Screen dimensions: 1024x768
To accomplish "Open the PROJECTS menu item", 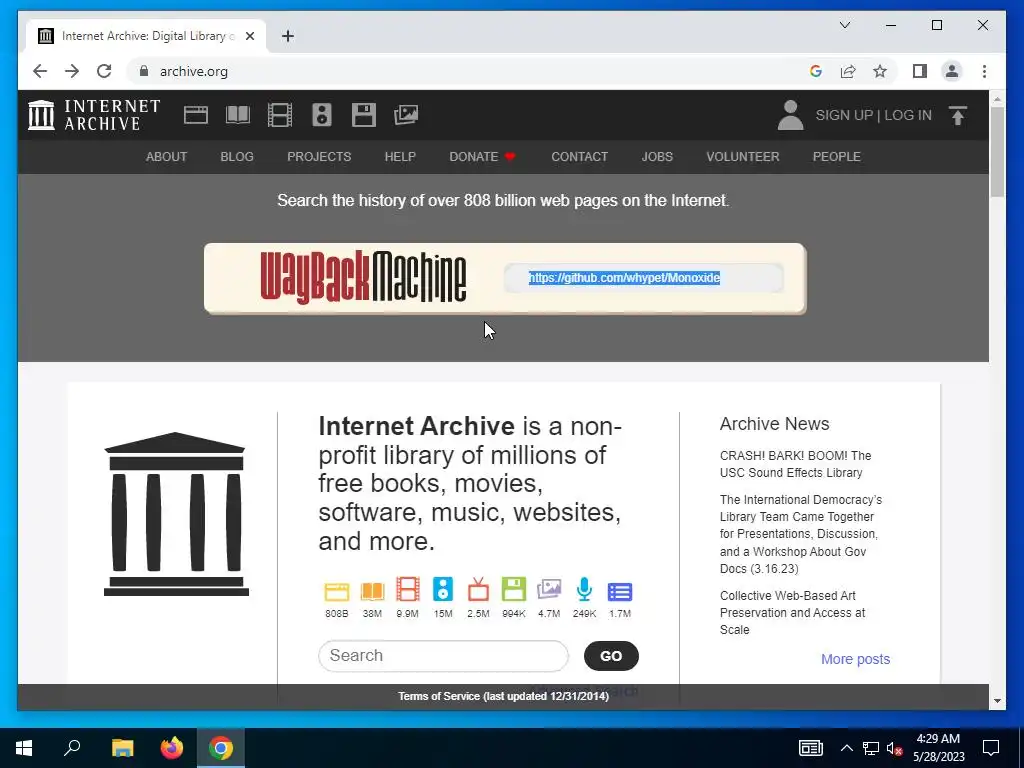I will [x=319, y=157].
